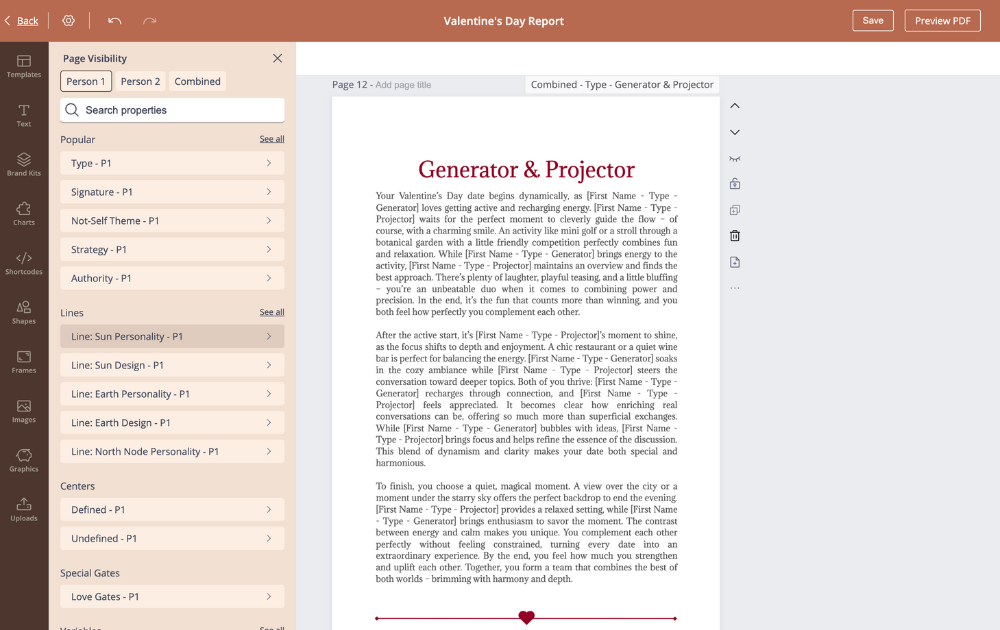Open the Brand Kits panel
Screen dimensions: 1000x630
(24, 165)
